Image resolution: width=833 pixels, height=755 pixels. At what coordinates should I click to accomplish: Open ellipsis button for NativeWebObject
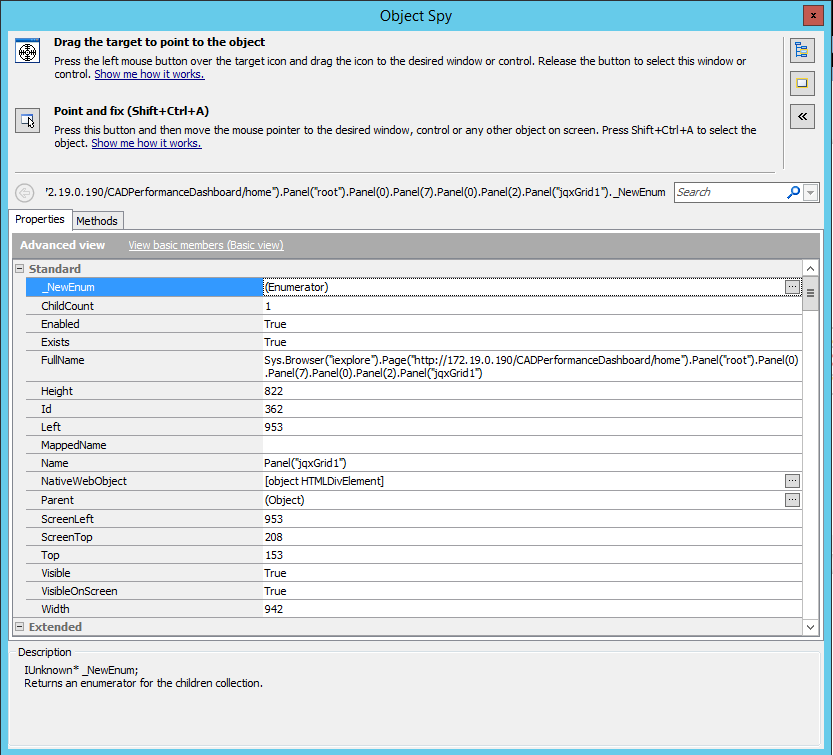[792, 481]
